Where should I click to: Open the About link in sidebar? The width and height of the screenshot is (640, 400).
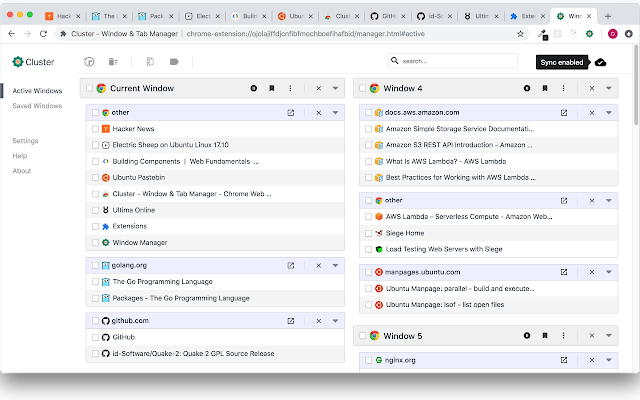coord(22,171)
